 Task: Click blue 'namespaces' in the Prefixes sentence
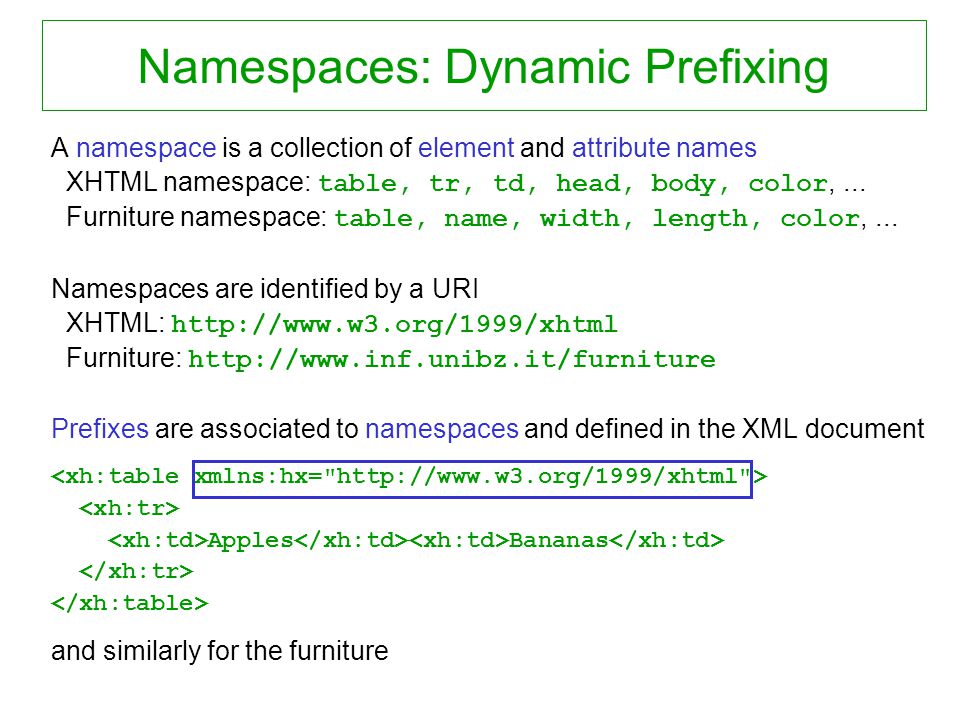441,429
